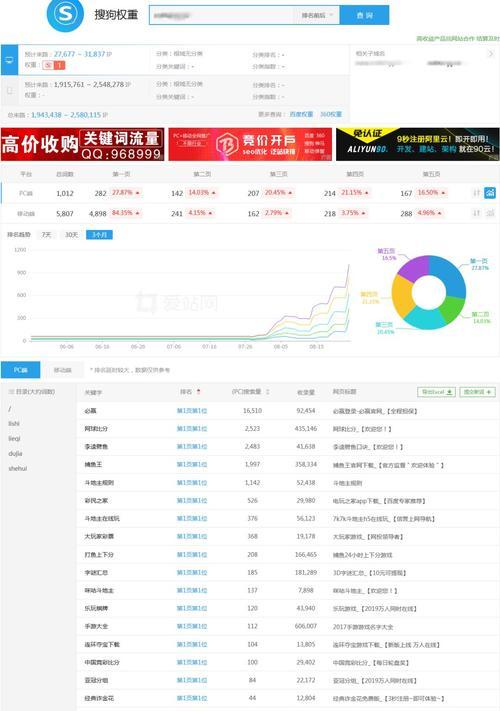Focus the domain search input field

coord(224,15)
